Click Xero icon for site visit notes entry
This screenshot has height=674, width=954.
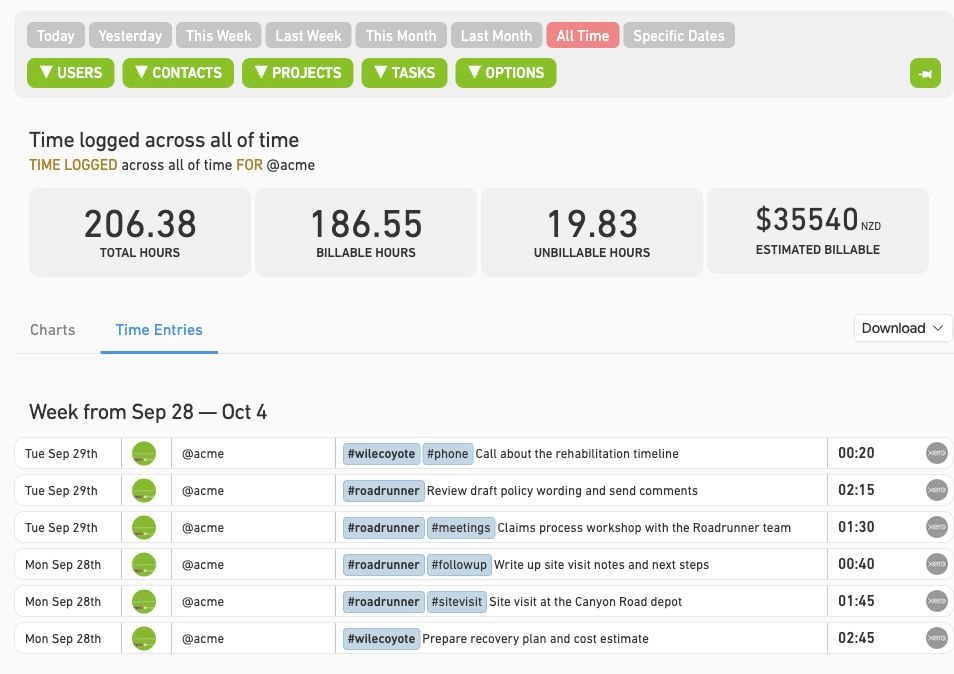click(x=936, y=565)
